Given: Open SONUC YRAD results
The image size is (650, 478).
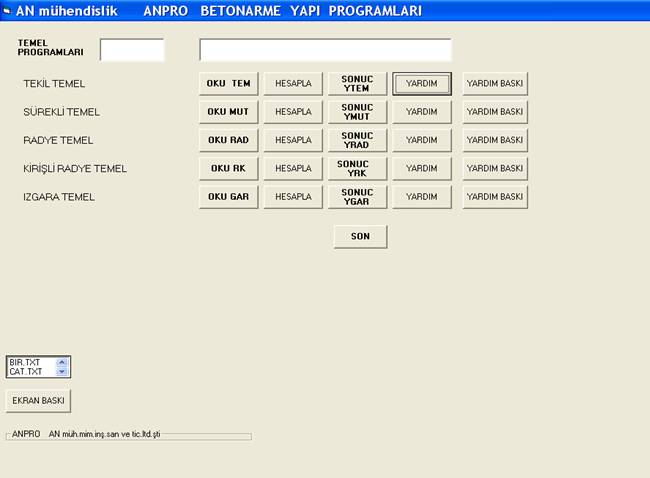Looking at the screenshot, I should click(x=357, y=140).
